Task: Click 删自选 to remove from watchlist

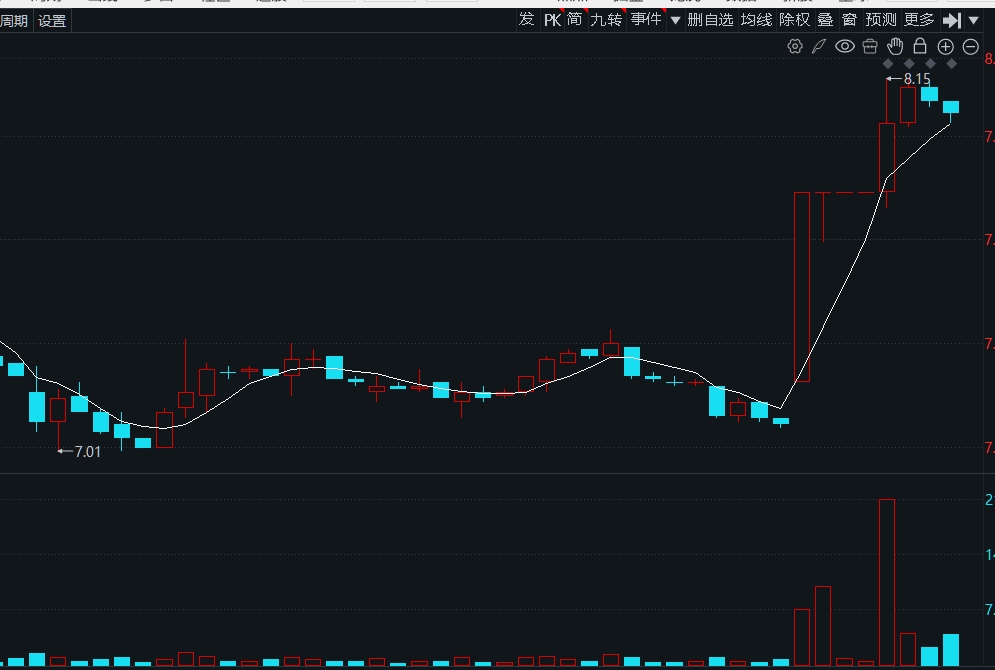Action: (710, 20)
